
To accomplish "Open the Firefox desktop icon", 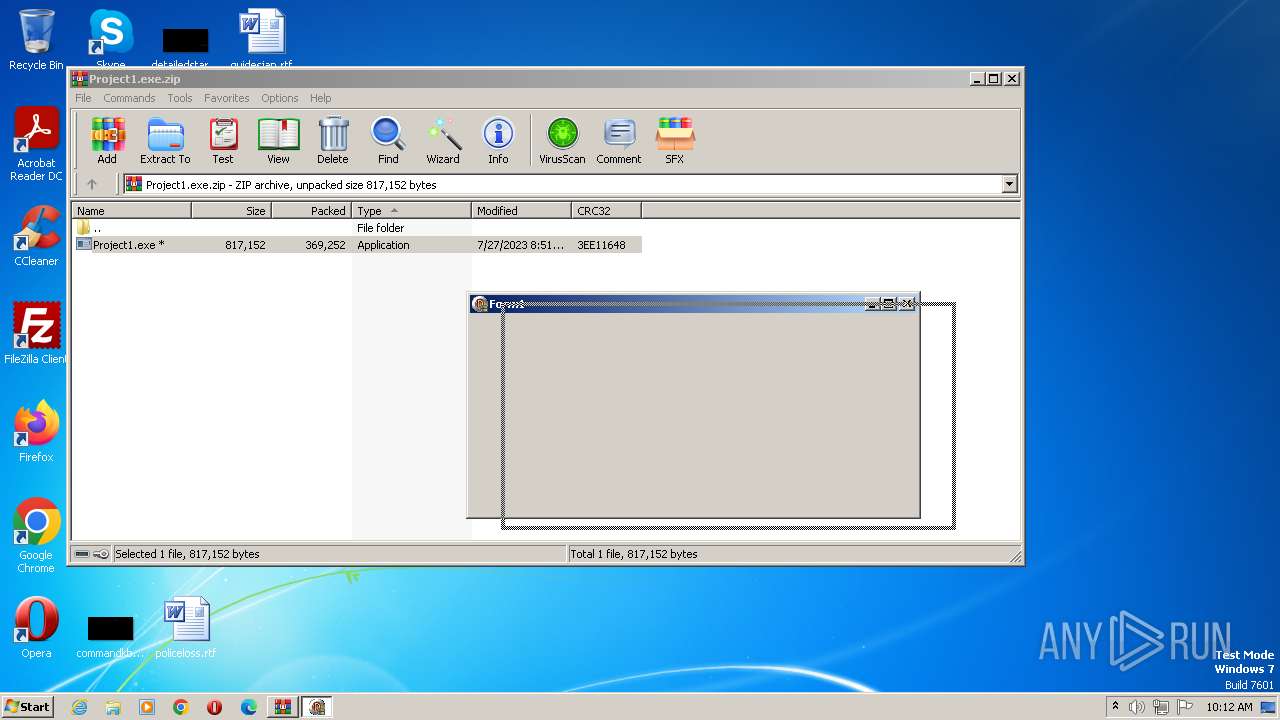I will coord(36,431).
